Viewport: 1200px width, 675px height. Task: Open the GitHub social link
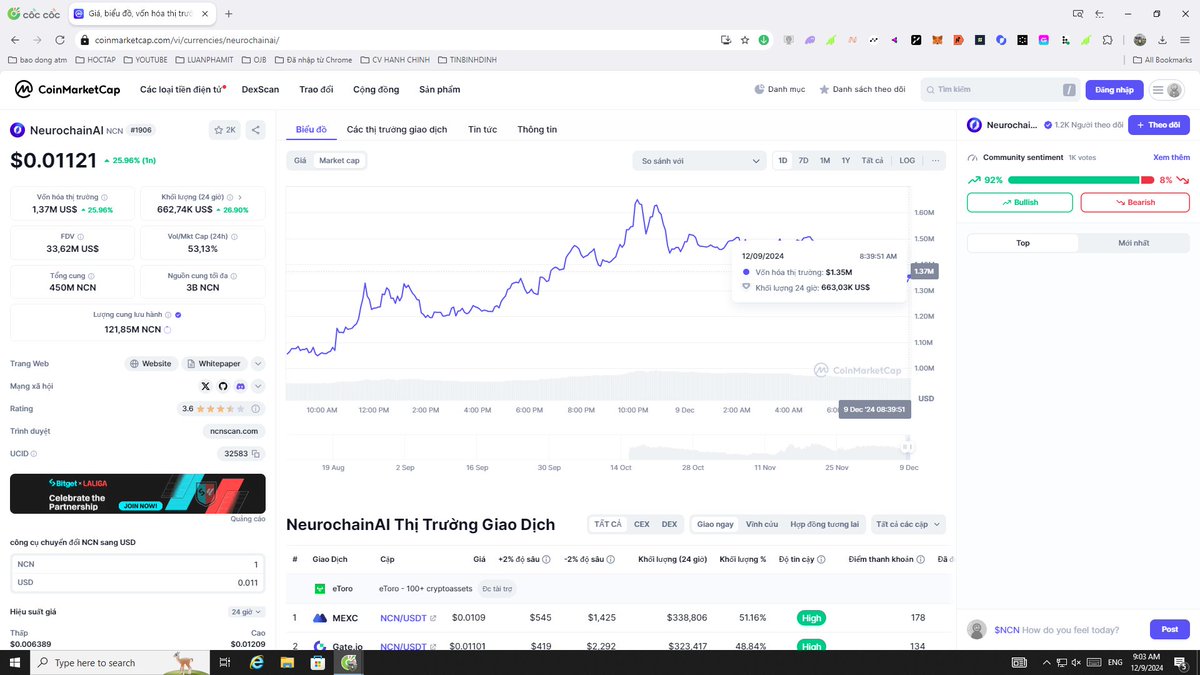click(x=223, y=386)
